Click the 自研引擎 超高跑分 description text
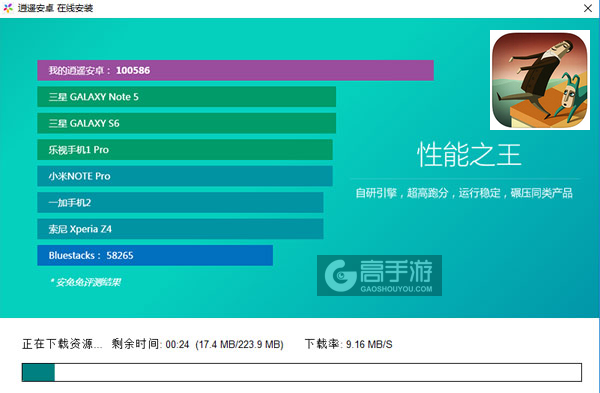 point(464,193)
